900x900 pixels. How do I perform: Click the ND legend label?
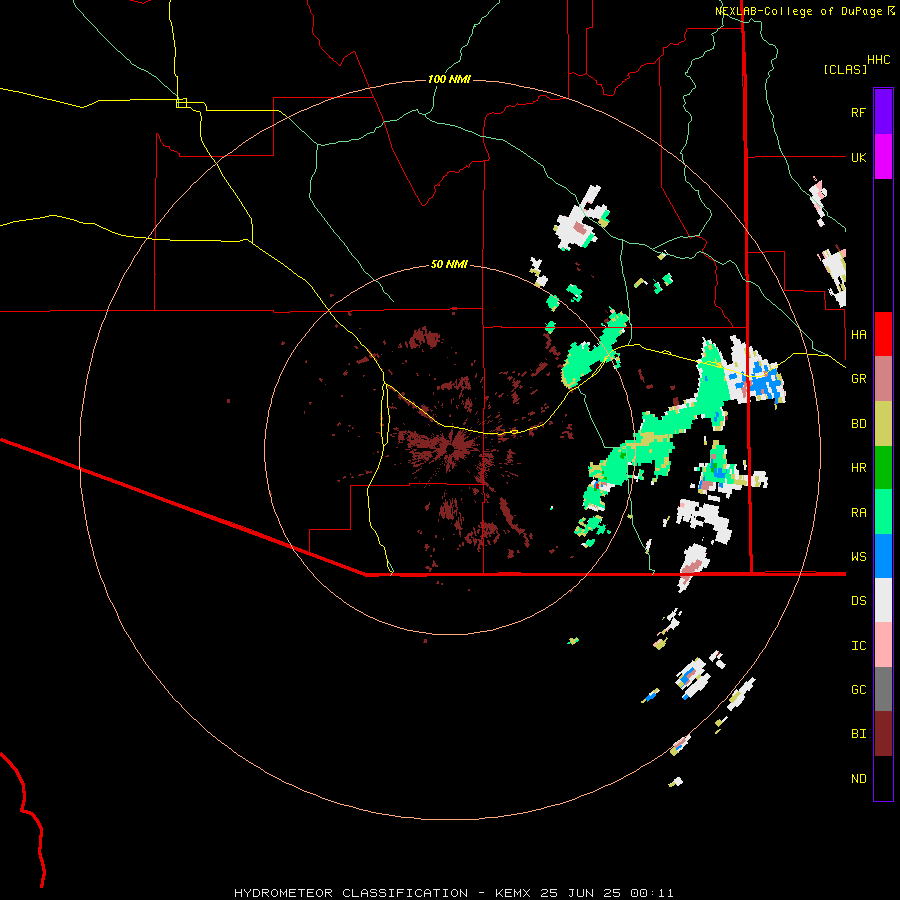click(x=858, y=779)
